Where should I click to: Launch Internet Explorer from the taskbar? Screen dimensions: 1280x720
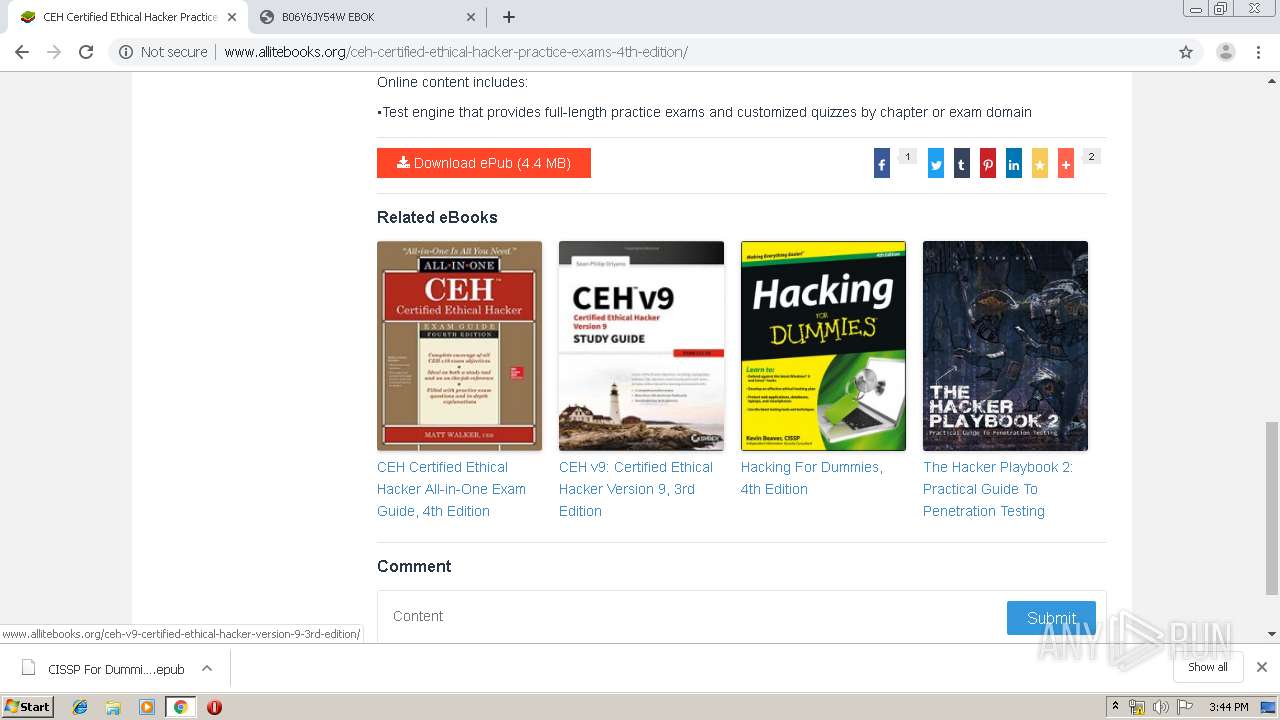(x=80, y=707)
